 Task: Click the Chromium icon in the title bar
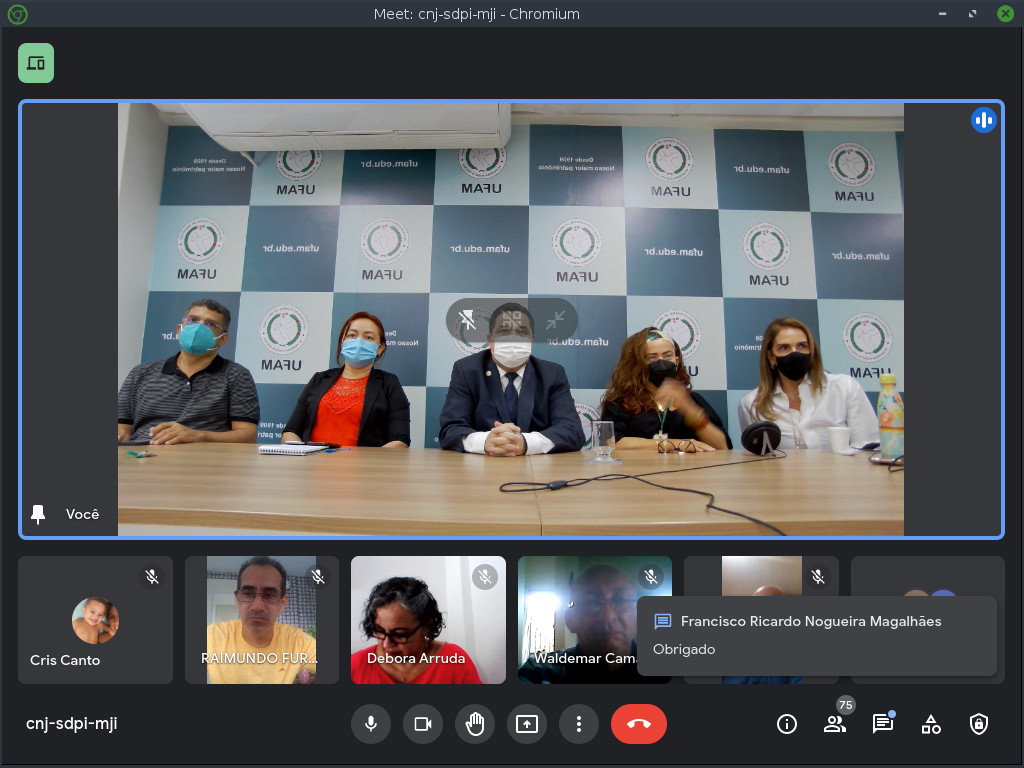pyautogui.click(x=18, y=14)
